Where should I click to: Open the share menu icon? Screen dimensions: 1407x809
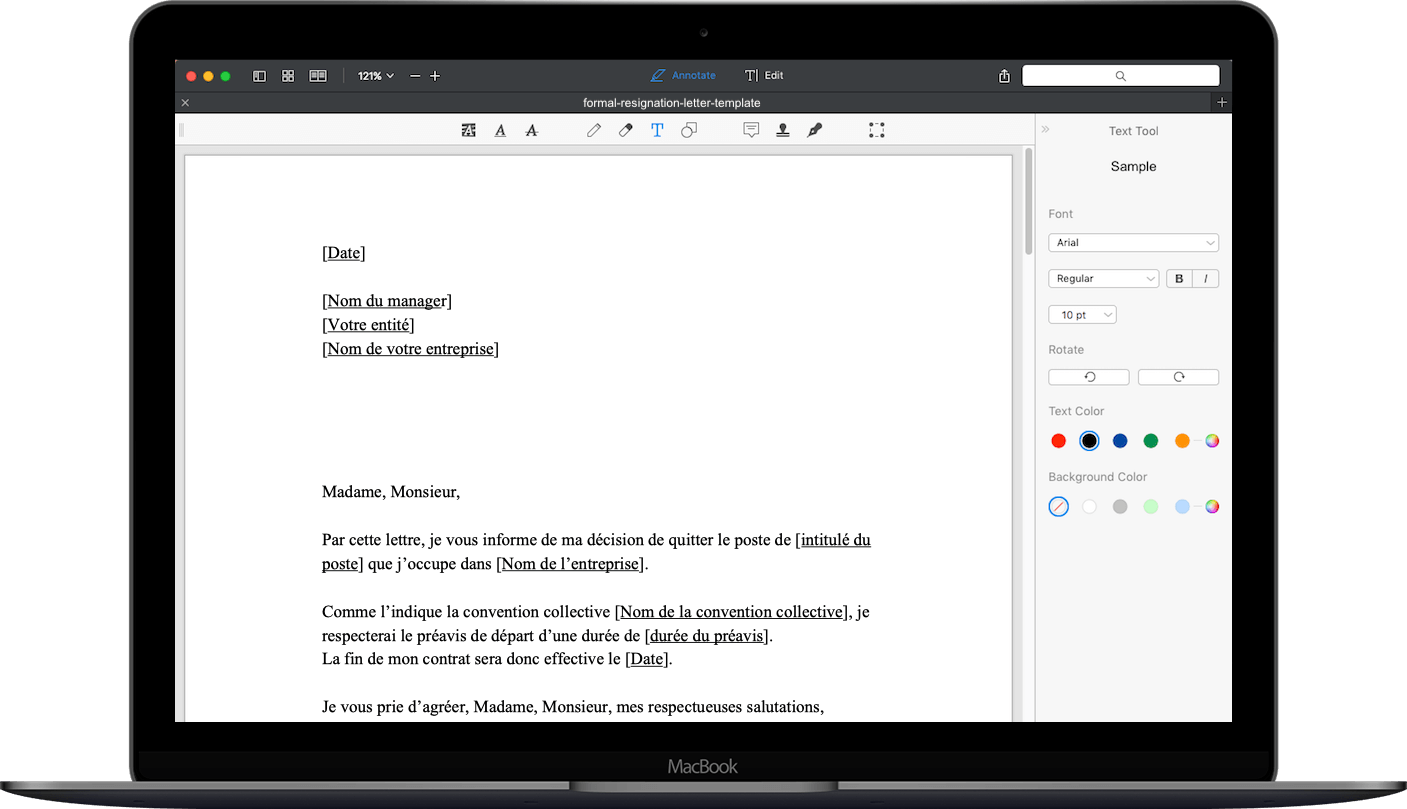pos(1004,76)
